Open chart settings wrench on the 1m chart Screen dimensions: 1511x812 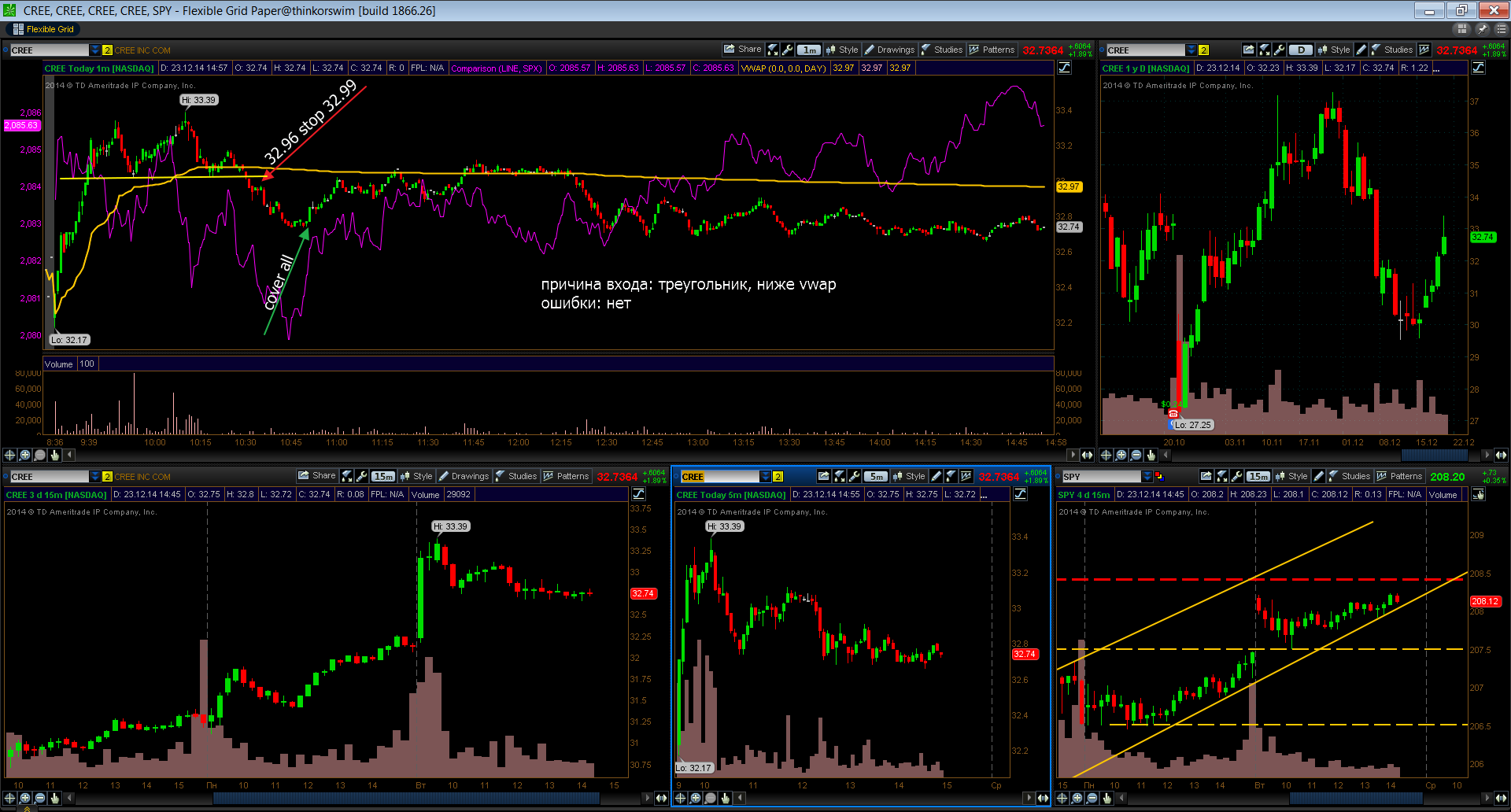click(788, 50)
